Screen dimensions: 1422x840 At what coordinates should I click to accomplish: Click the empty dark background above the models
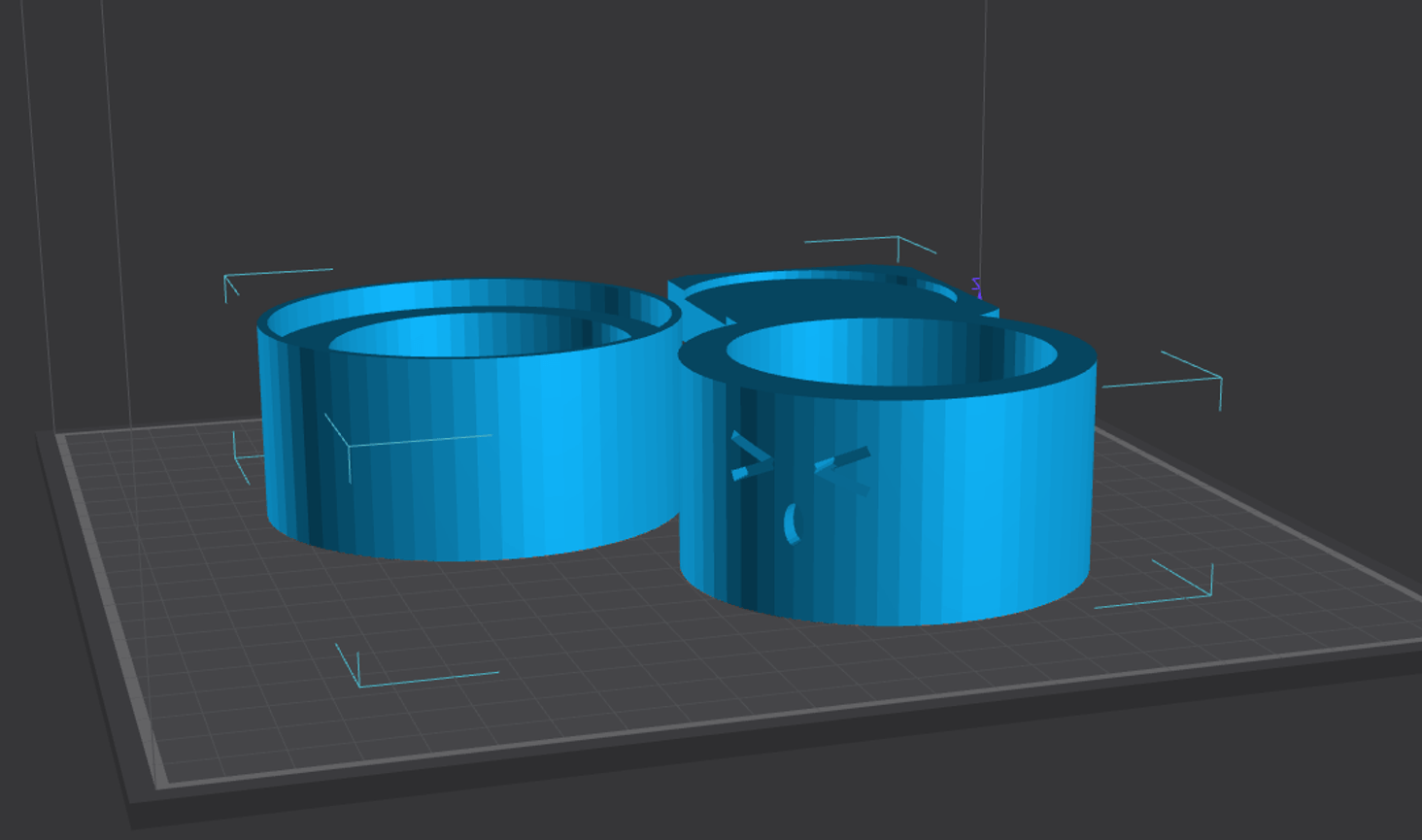[583, 117]
